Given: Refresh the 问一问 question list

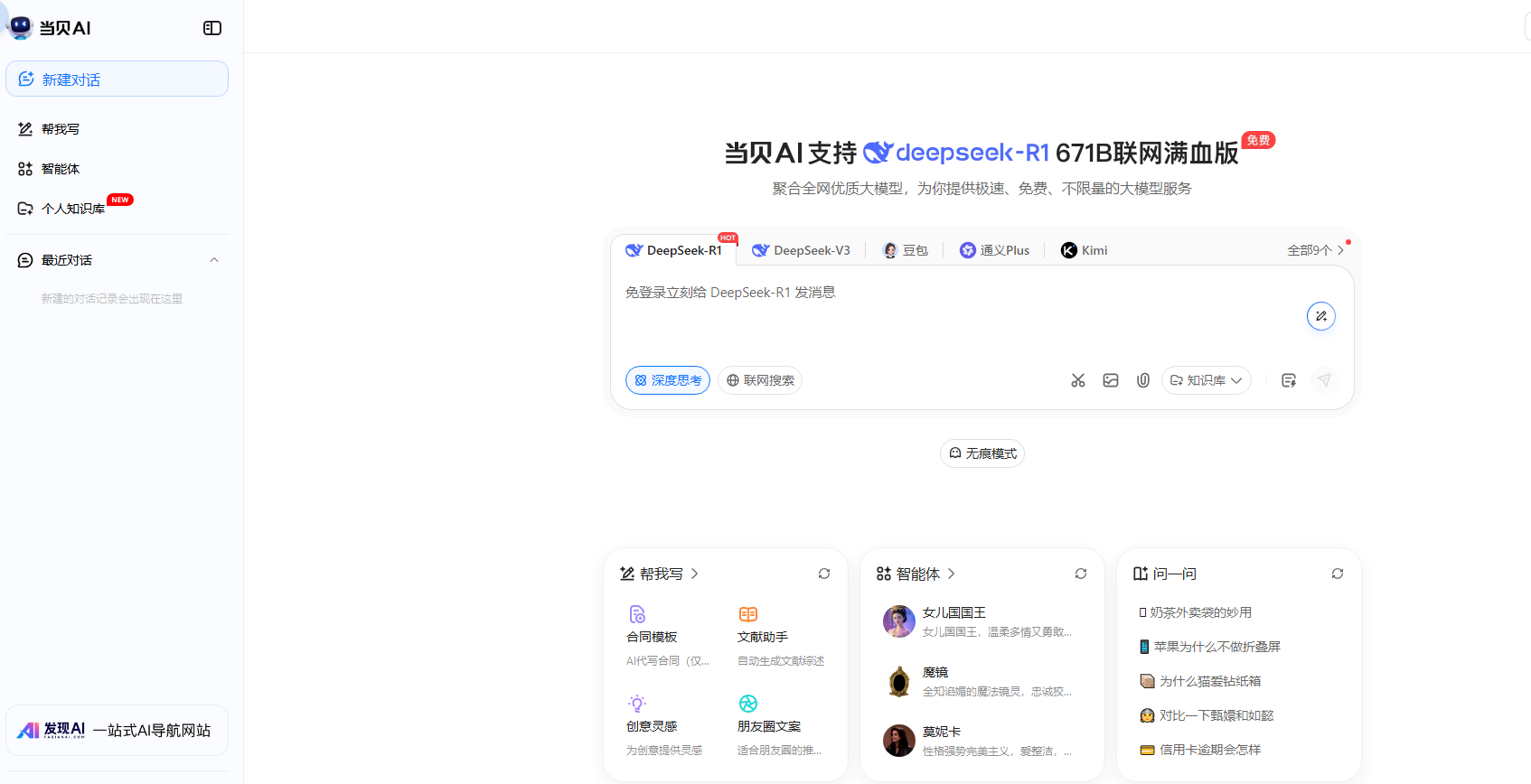Looking at the screenshot, I should click(x=1338, y=574).
